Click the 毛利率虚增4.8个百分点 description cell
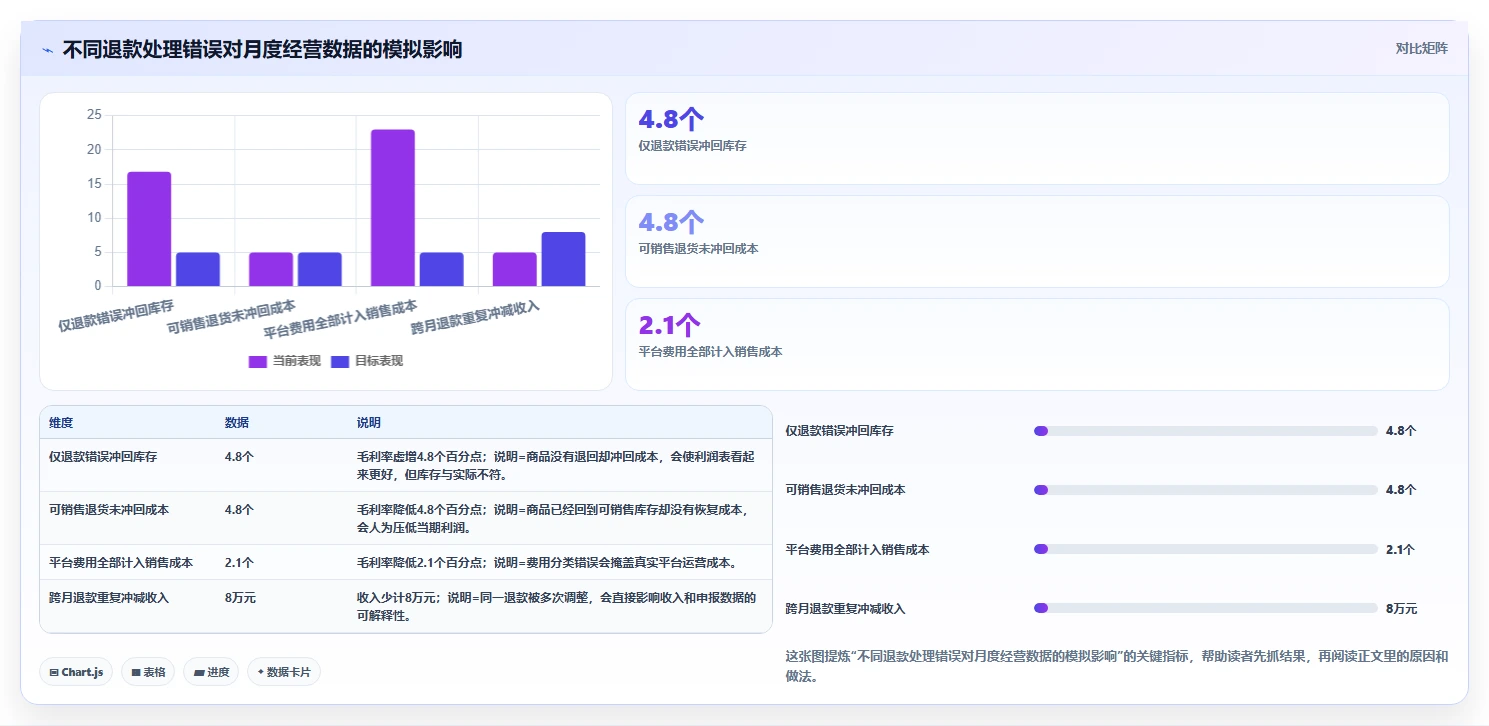1489x726 pixels. [x=556, y=465]
